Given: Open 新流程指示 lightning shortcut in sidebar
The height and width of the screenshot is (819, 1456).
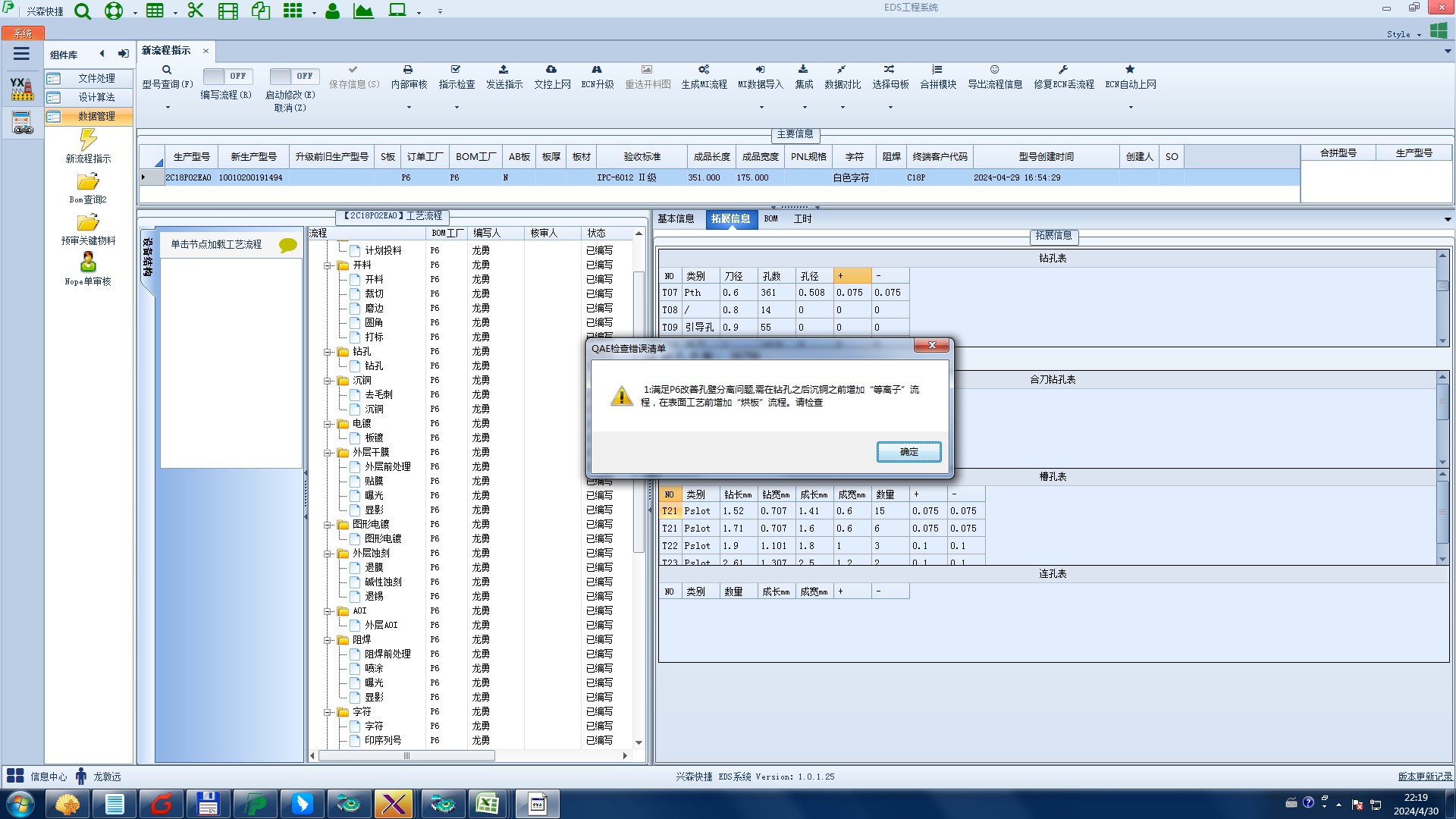Looking at the screenshot, I should coord(88,146).
